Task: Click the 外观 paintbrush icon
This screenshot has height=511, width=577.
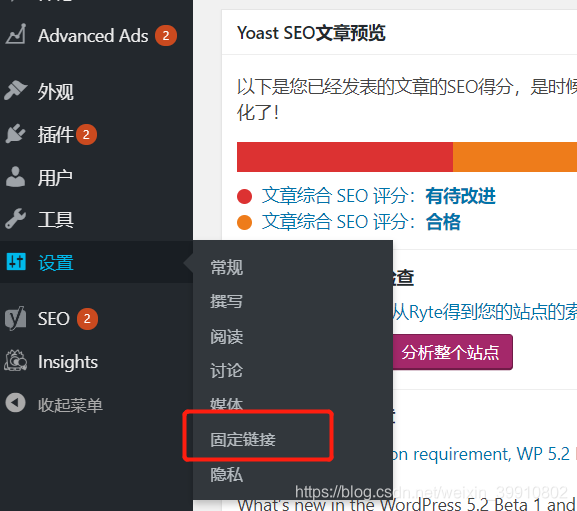Action: (x=16, y=90)
